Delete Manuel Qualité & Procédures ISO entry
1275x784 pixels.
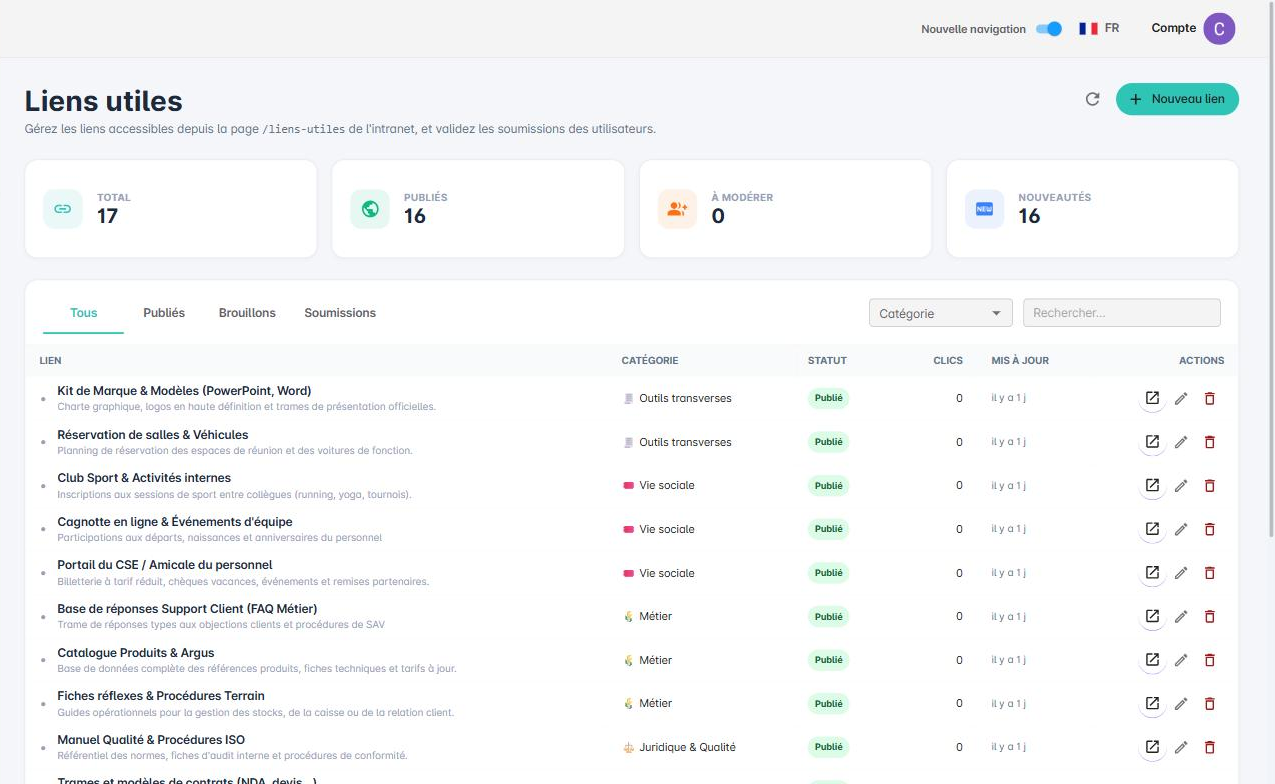(x=1209, y=747)
